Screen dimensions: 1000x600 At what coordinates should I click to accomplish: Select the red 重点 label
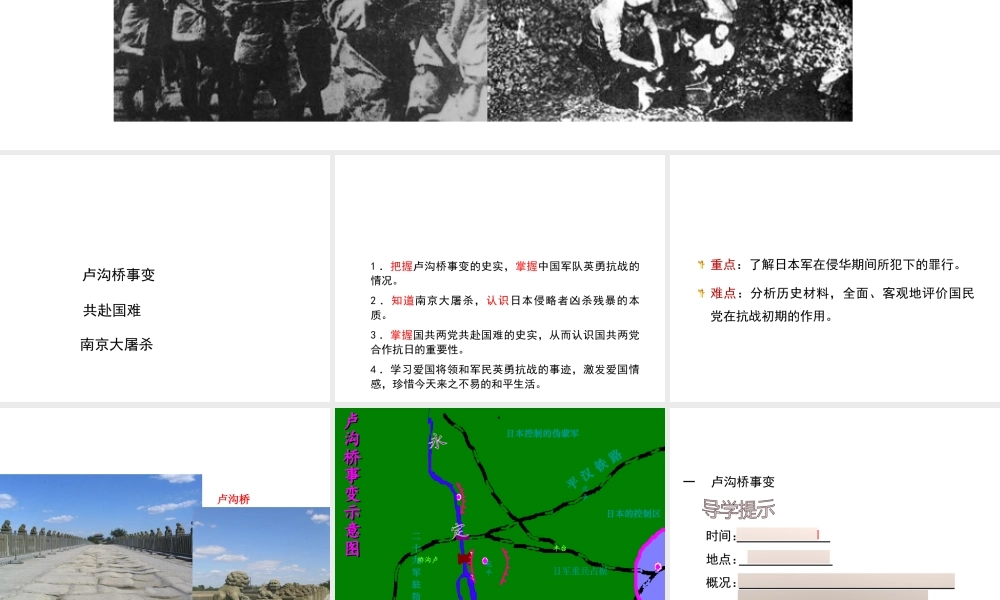pos(723,265)
